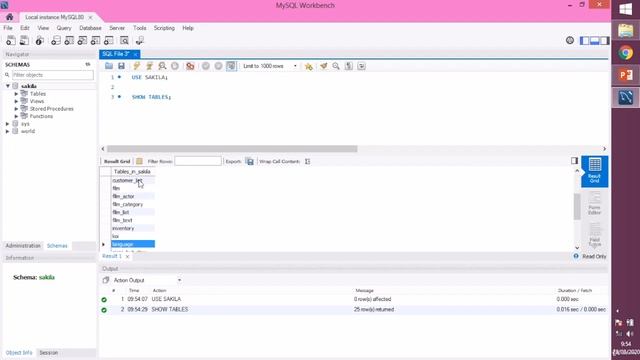This screenshot has height=360, width=640.
Task: Switch to the Form Editor view
Action: pos(594,203)
